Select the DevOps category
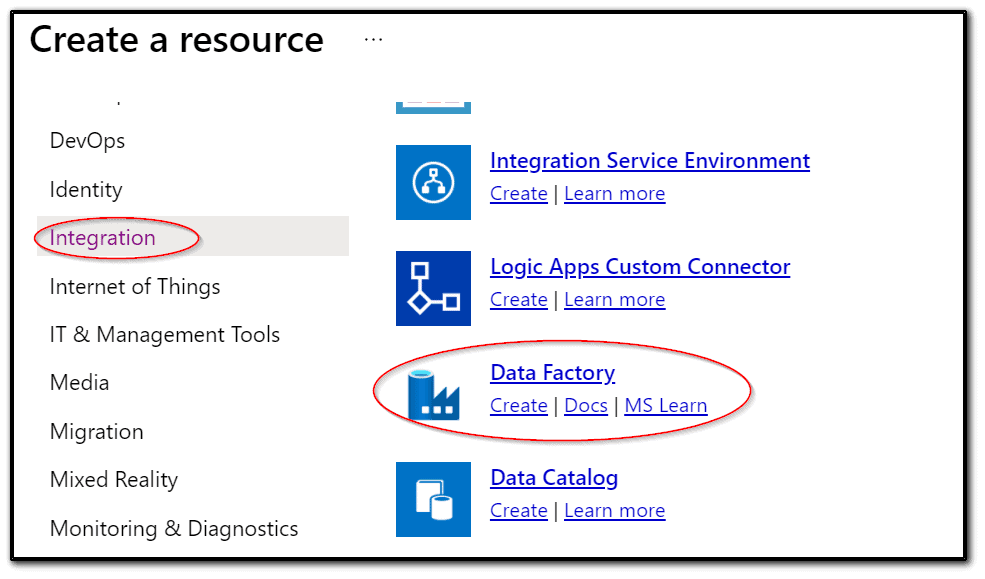The image size is (985, 579). tap(87, 140)
